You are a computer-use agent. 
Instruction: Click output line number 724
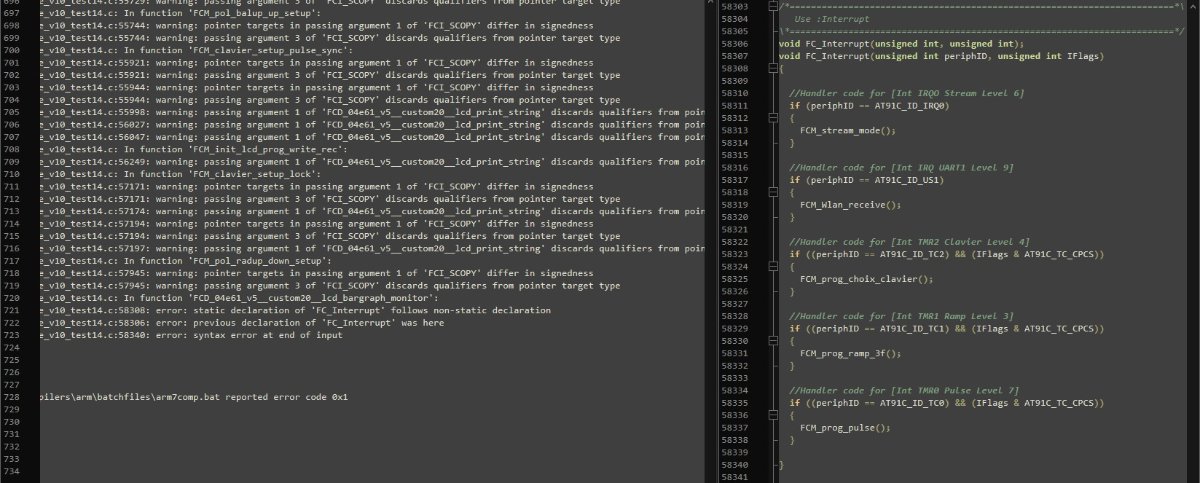click(x=12, y=348)
